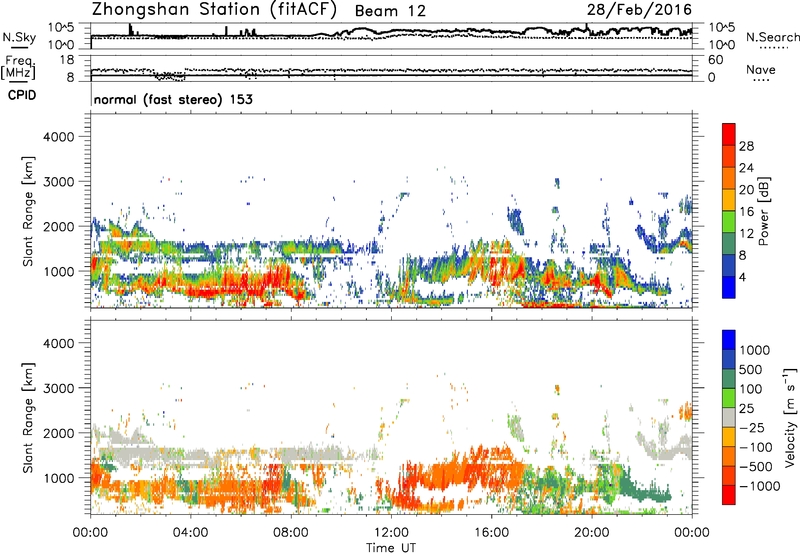Image resolution: width=800 pixels, height=554 pixels.
Task: Click the '16:00' time tick label
Action: click(491, 533)
